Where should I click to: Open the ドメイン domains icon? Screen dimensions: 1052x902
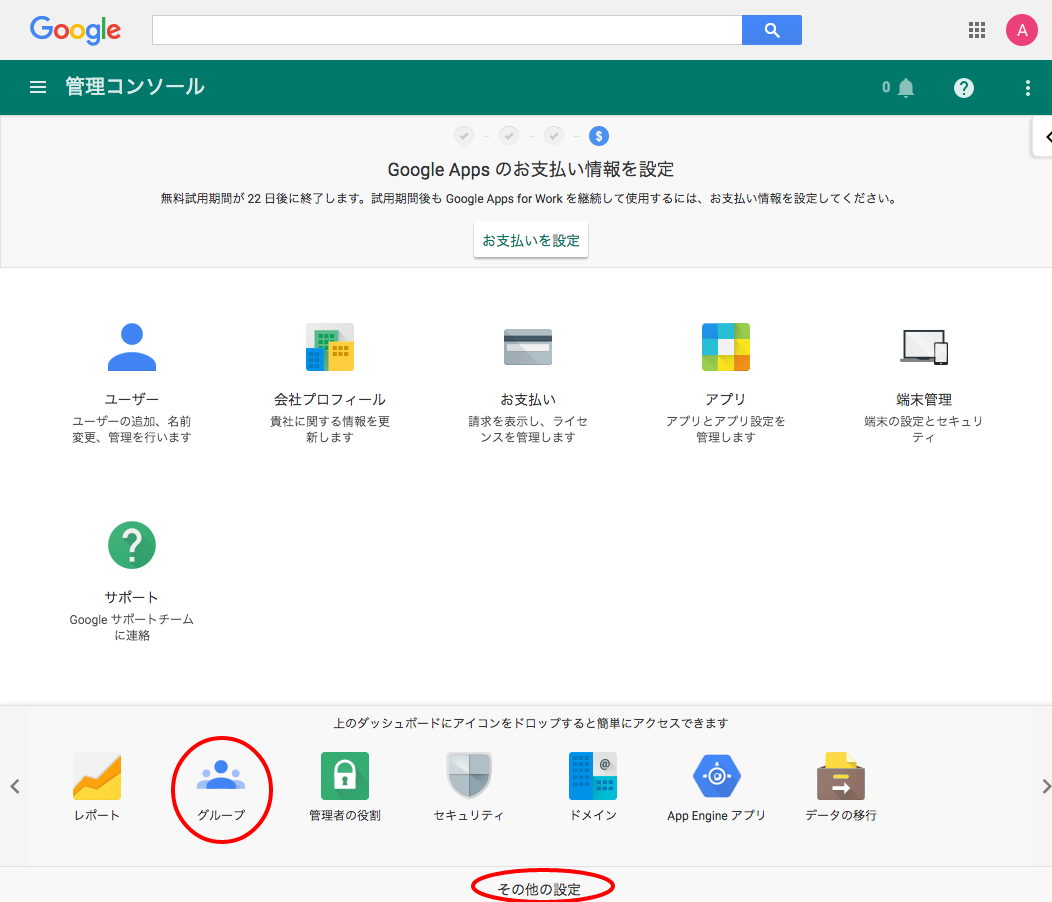point(593,776)
